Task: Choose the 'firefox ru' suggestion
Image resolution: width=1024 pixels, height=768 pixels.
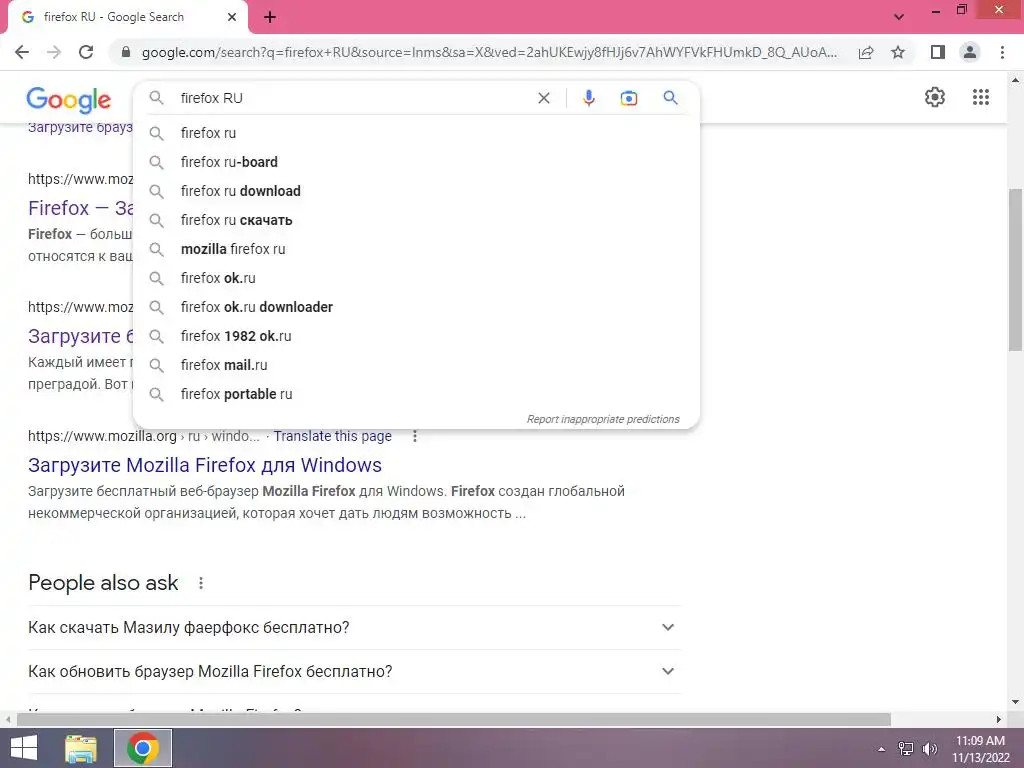Action: [x=416, y=133]
